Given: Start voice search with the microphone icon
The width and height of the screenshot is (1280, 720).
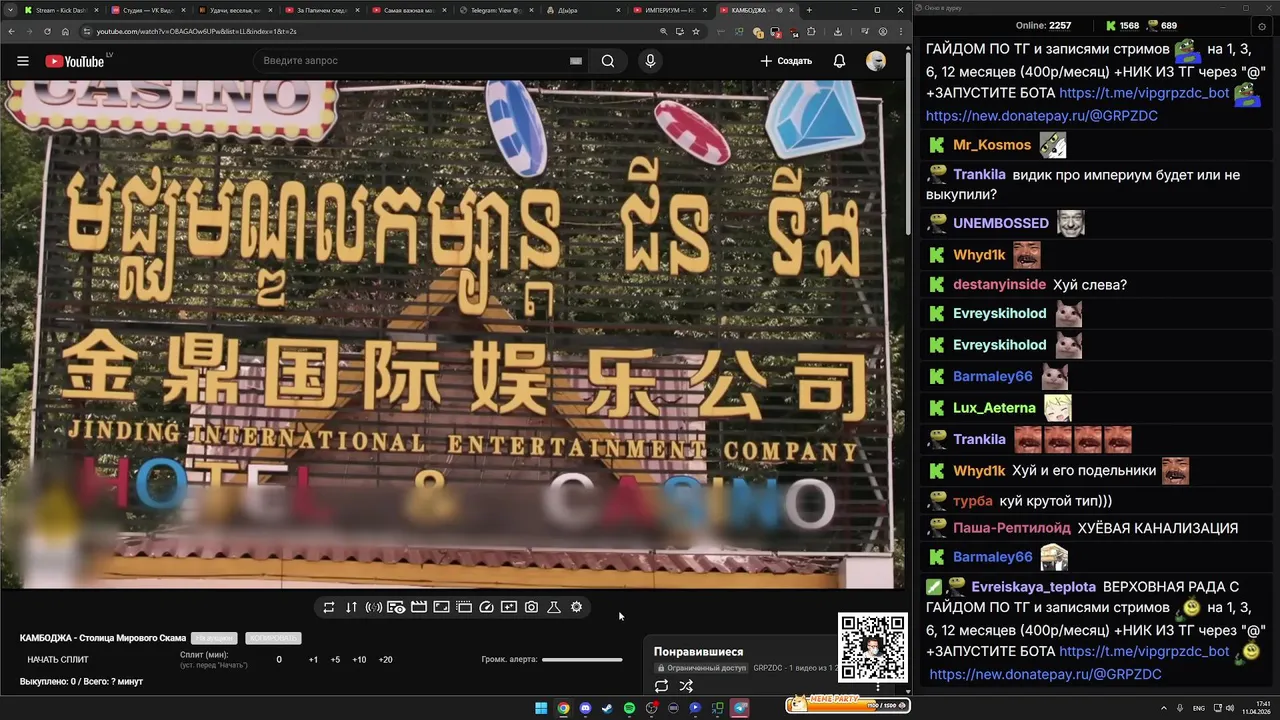Looking at the screenshot, I should (650, 61).
